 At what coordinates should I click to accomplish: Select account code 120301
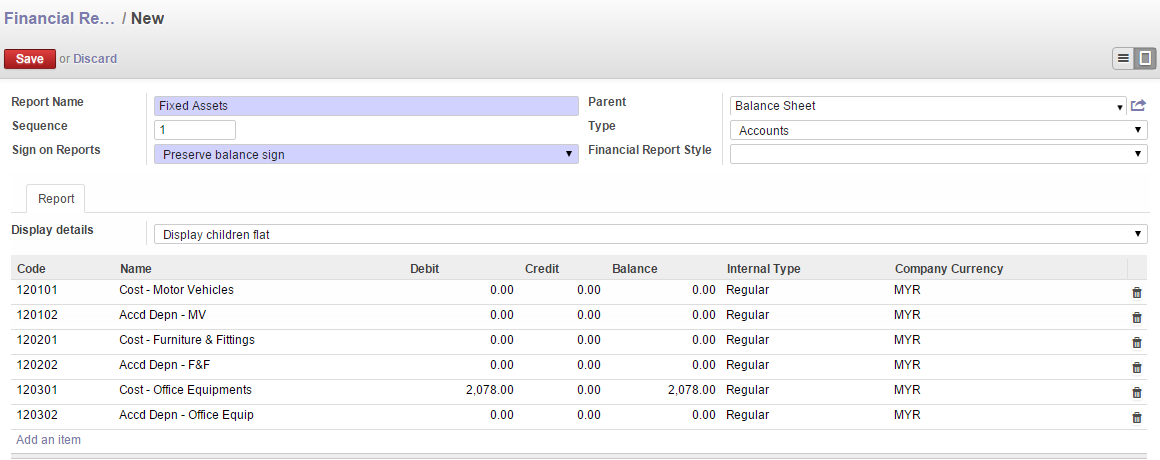(x=37, y=390)
